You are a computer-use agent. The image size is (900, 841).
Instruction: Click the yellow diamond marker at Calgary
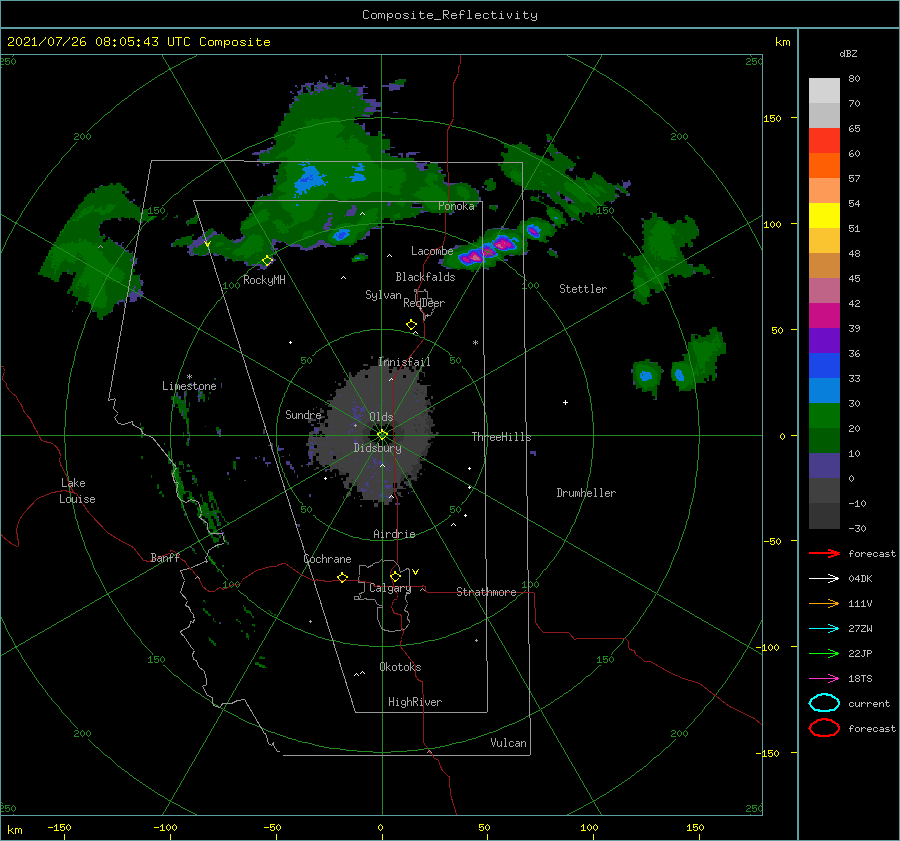click(395, 576)
